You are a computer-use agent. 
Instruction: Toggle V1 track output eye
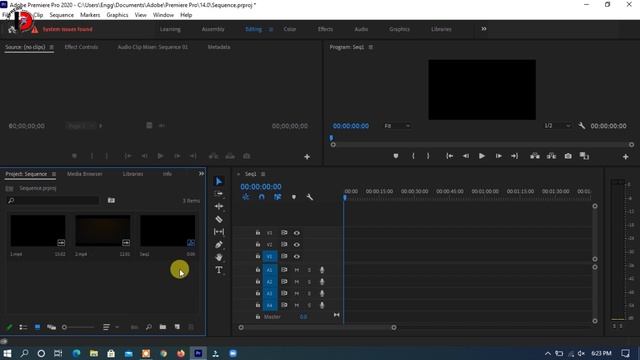pos(297,257)
